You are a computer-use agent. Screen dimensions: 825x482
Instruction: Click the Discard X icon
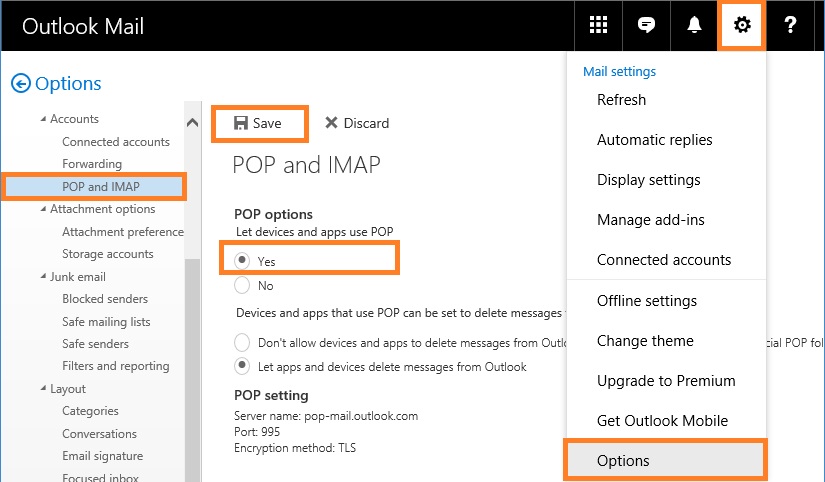click(x=331, y=123)
